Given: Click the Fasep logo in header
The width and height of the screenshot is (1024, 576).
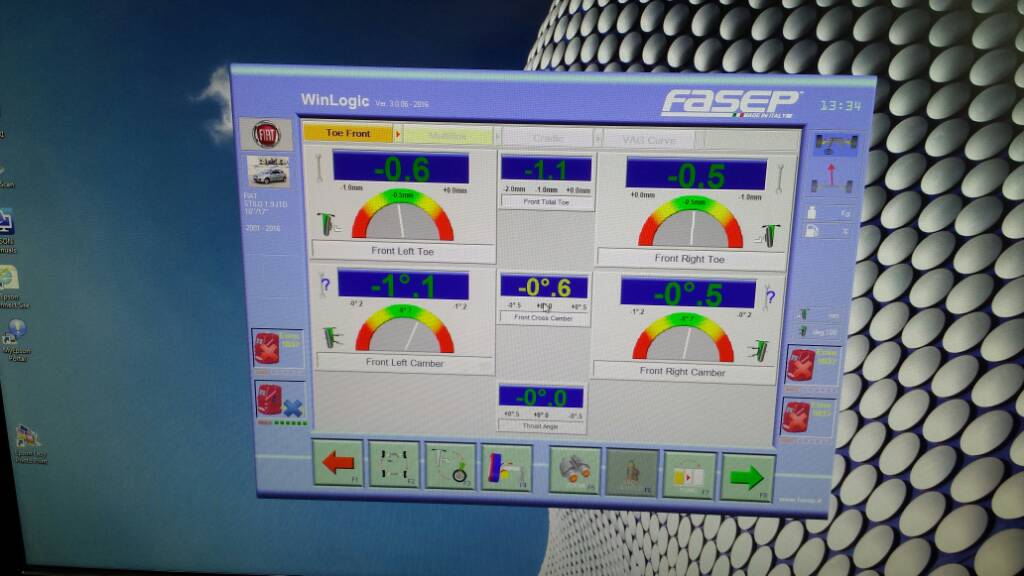Looking at the screenshot, I should point(729,103).
